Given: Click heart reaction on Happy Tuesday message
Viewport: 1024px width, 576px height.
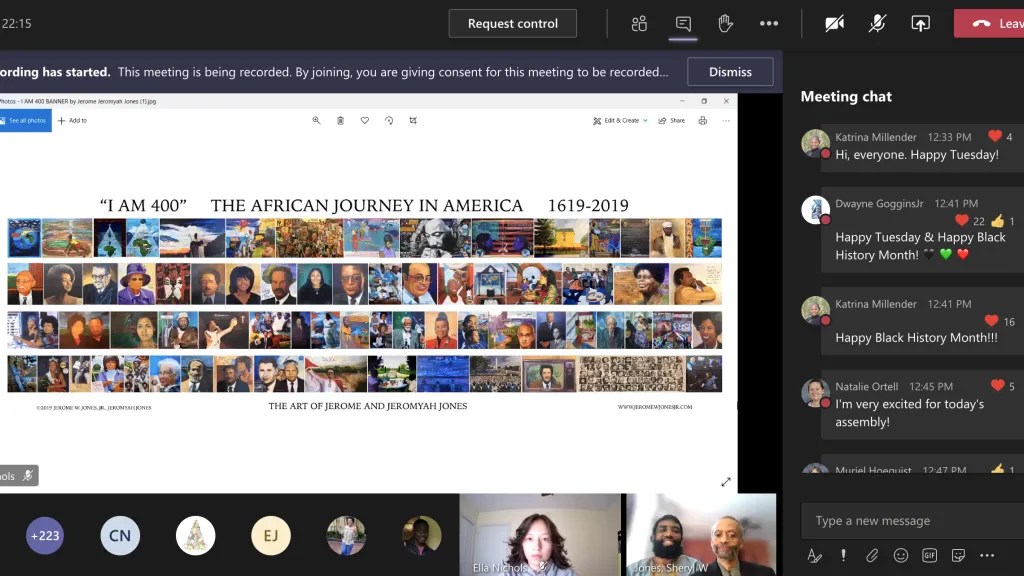Looking at the screenshot, I should point(995,136).
